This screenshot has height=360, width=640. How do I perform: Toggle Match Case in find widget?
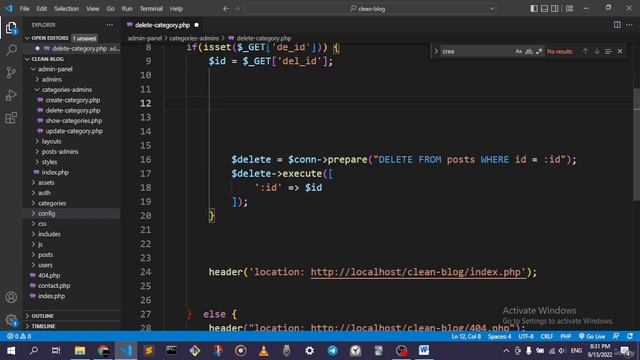(518, 51)
